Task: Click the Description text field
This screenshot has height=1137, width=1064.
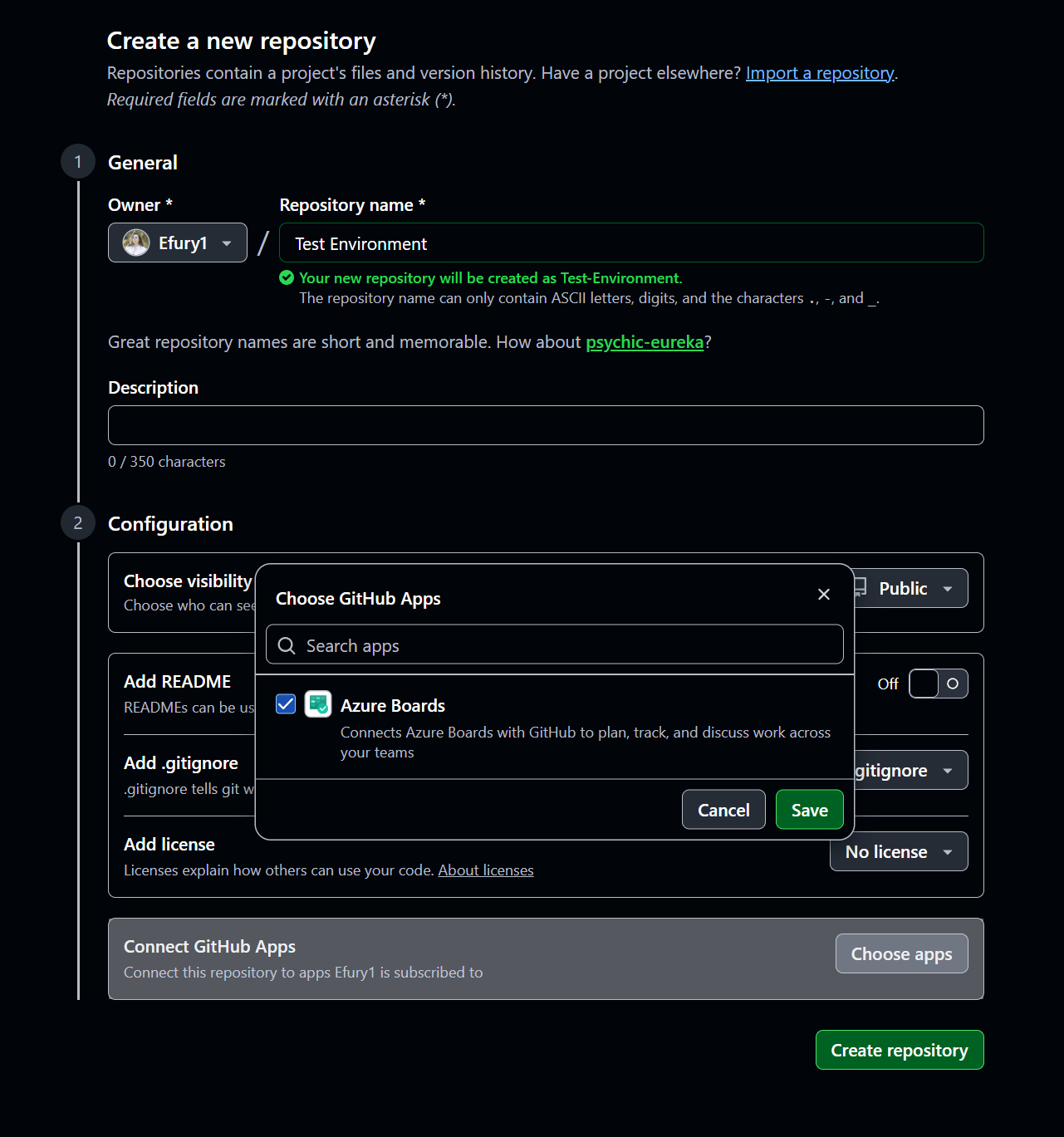Action: [x=546, y=425]
